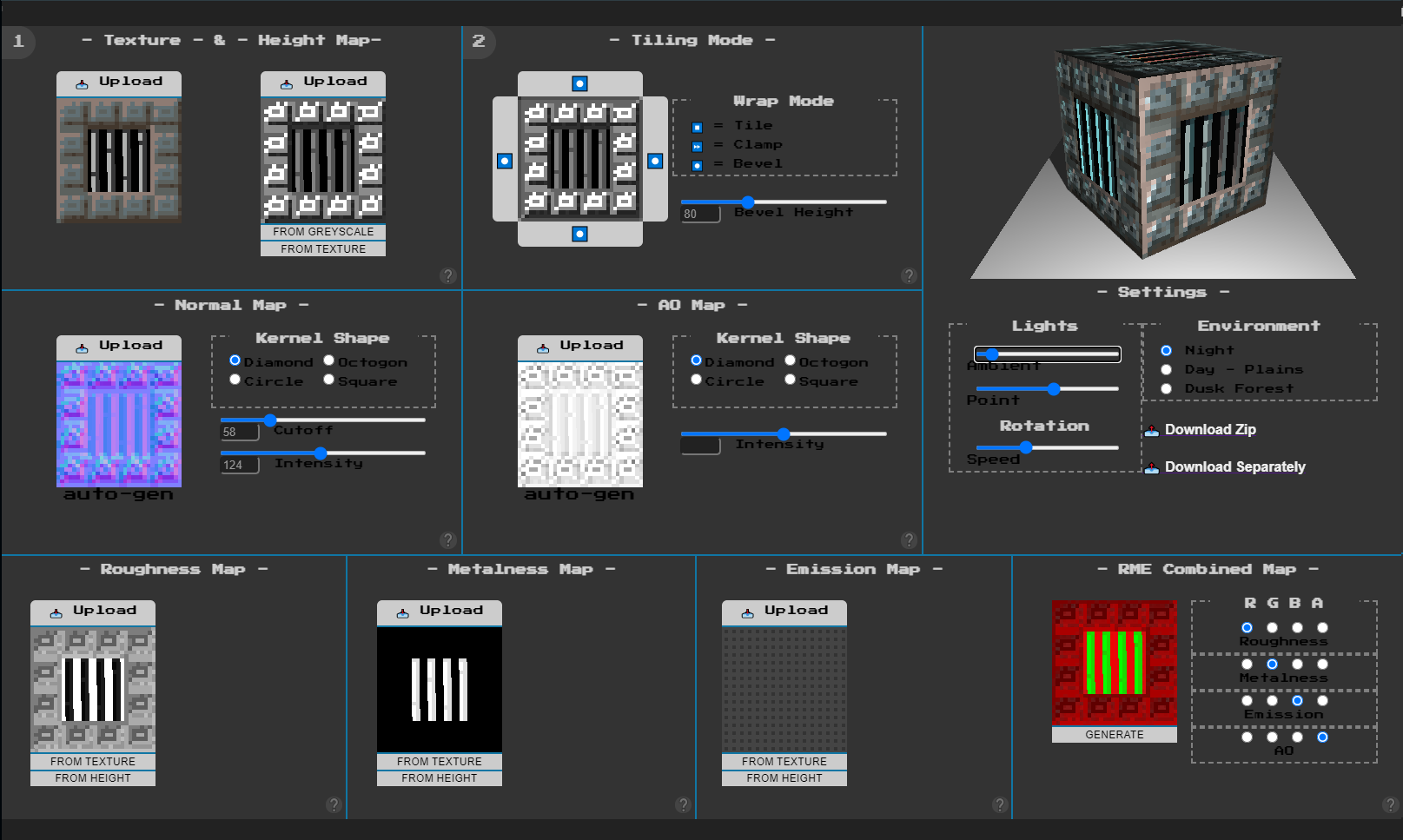Toggle the bottom edge wrap mode icon
1403x840 pixels.
(579, 234)
